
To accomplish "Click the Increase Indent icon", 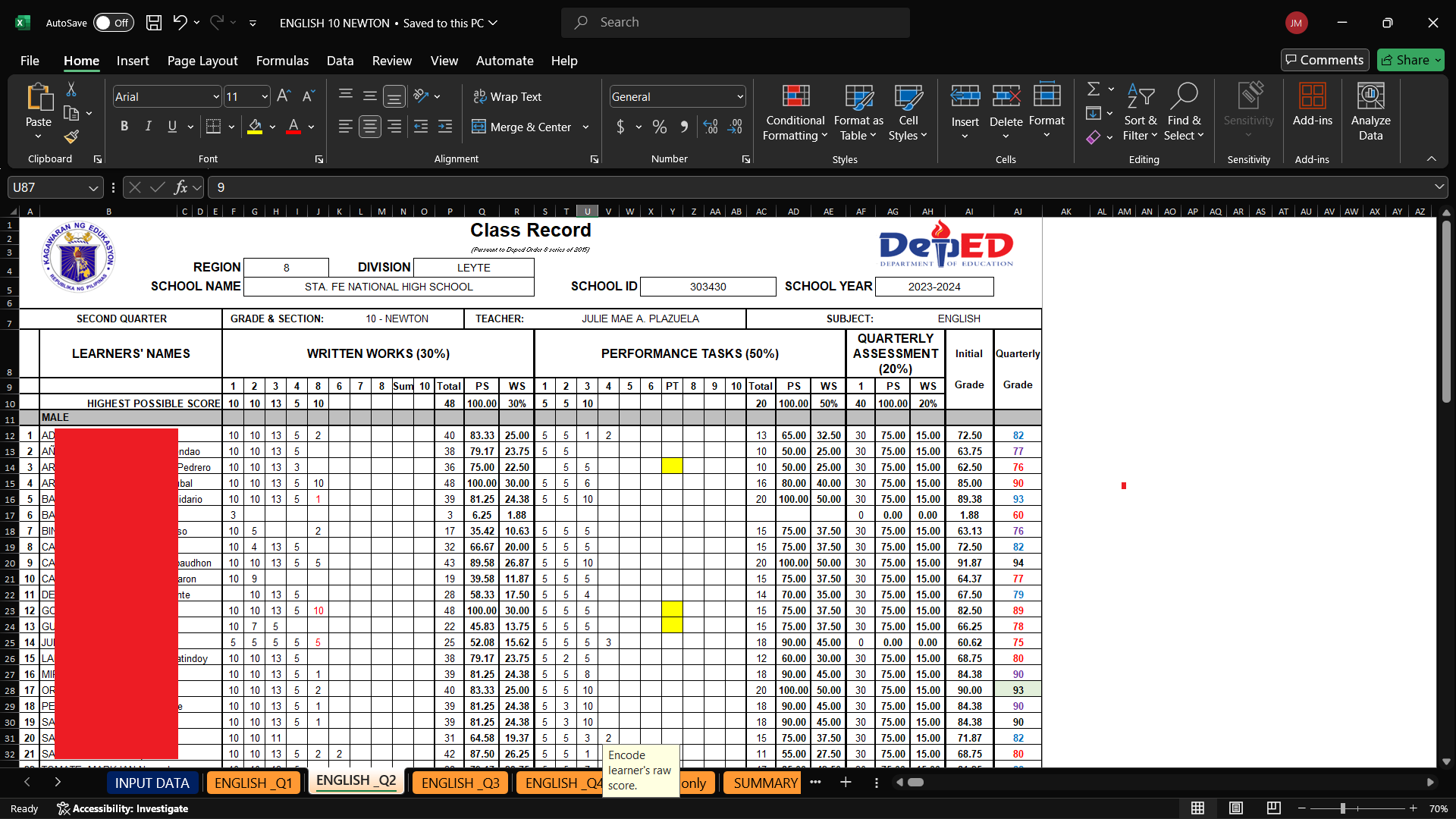I will point(445,127).
